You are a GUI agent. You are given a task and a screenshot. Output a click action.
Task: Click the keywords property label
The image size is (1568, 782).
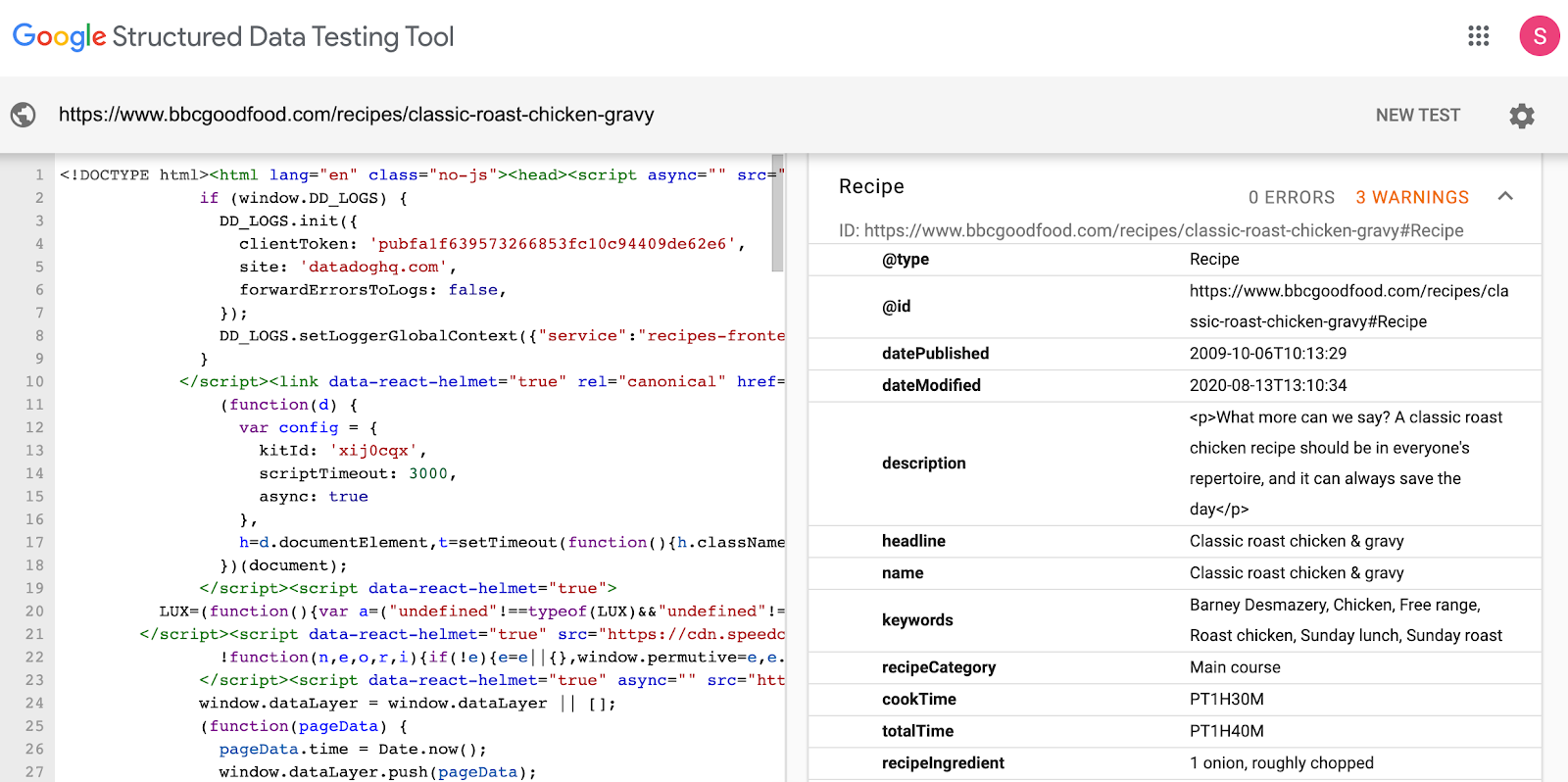coord(917,619)
